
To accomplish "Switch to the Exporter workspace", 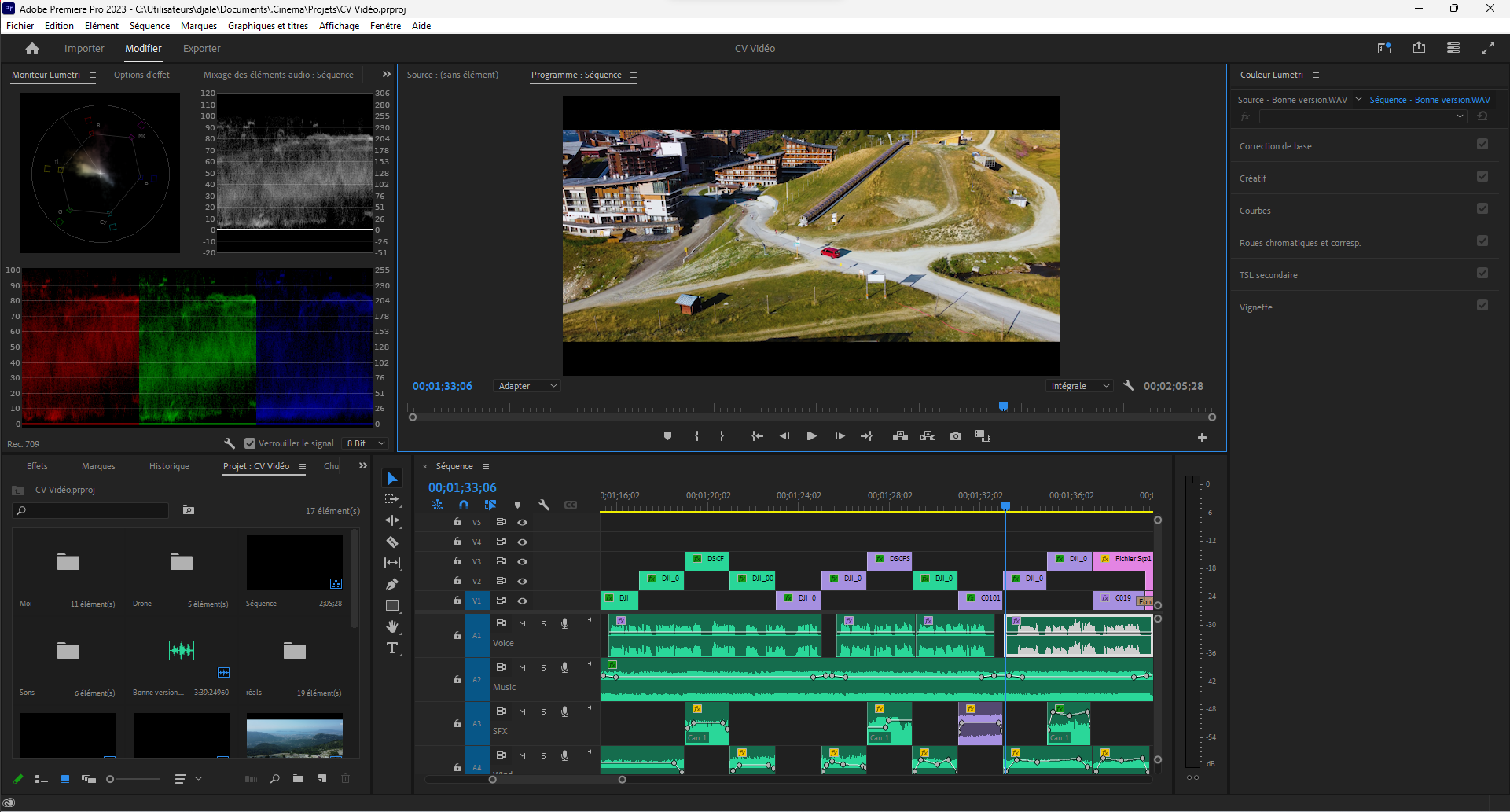I will 201,49.
